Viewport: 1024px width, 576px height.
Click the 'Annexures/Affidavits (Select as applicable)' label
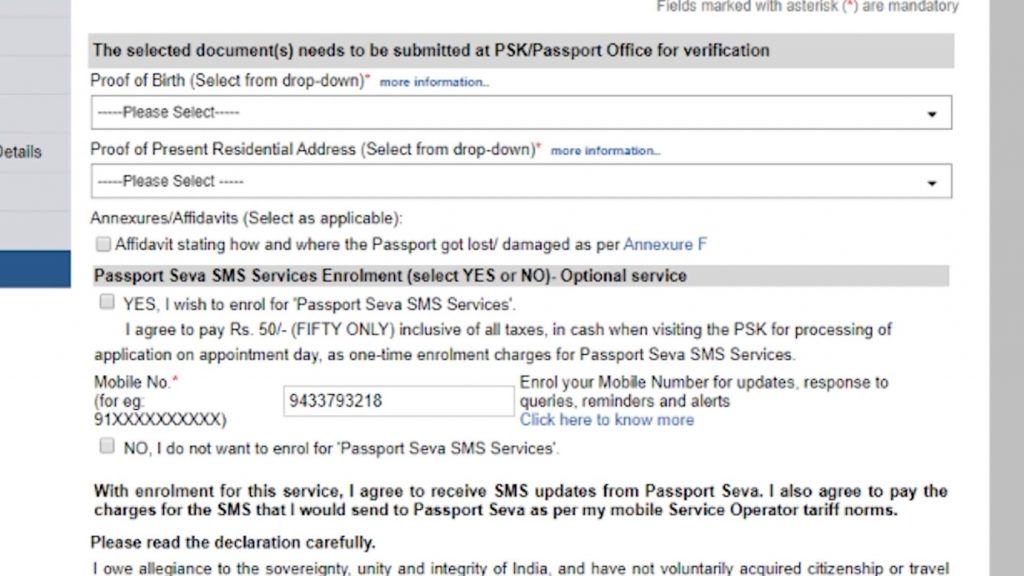(246, 218)
